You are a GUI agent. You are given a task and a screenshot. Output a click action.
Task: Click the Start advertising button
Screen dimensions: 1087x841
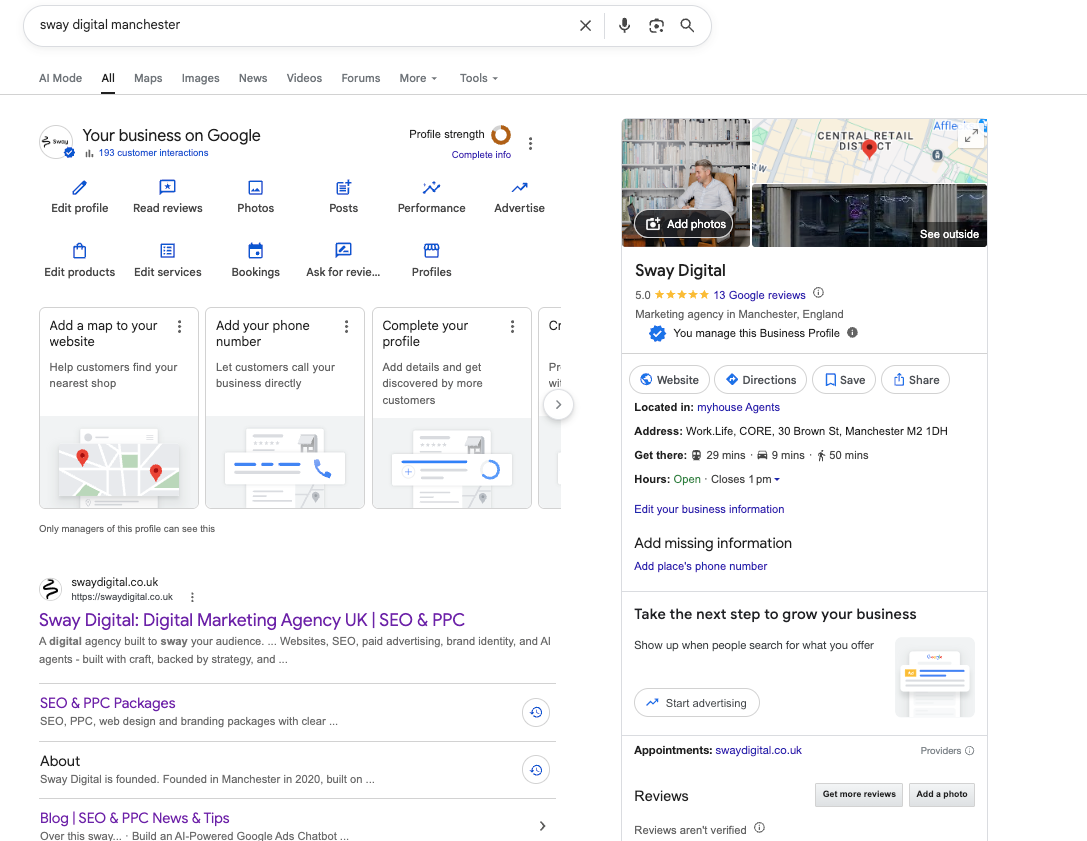click(x=697, y=703)
